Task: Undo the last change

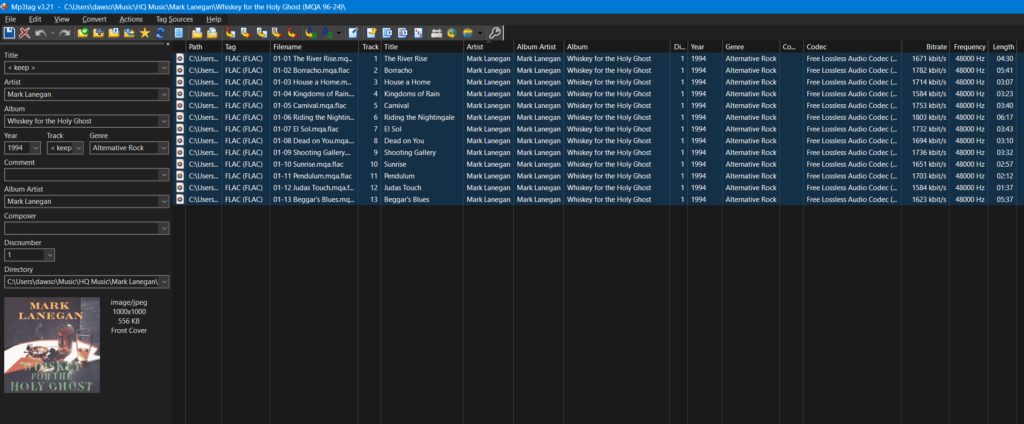Action: (x=40, y=33)
